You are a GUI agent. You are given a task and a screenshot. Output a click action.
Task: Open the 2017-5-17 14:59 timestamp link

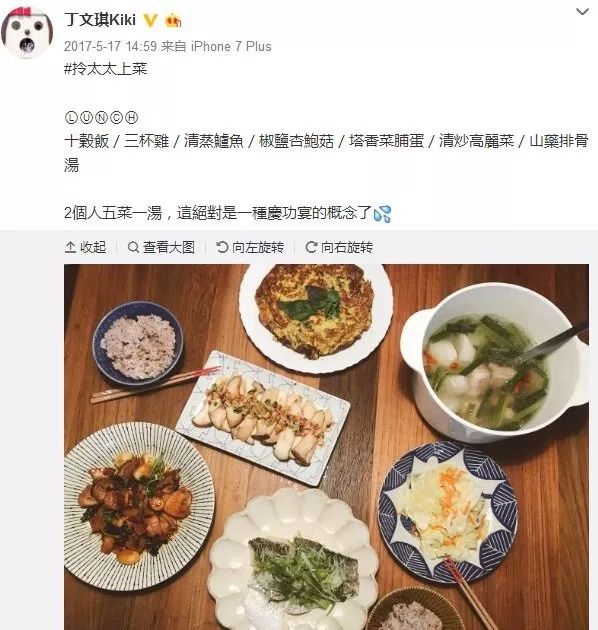click(111, 46)
